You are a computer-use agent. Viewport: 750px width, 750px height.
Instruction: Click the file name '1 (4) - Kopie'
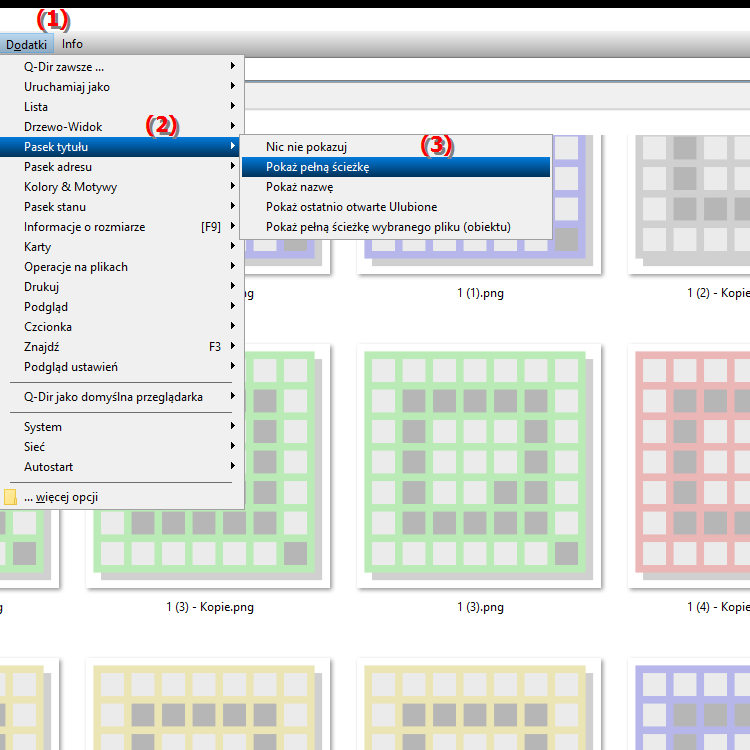pyautogui.click(x=718, y=607)
